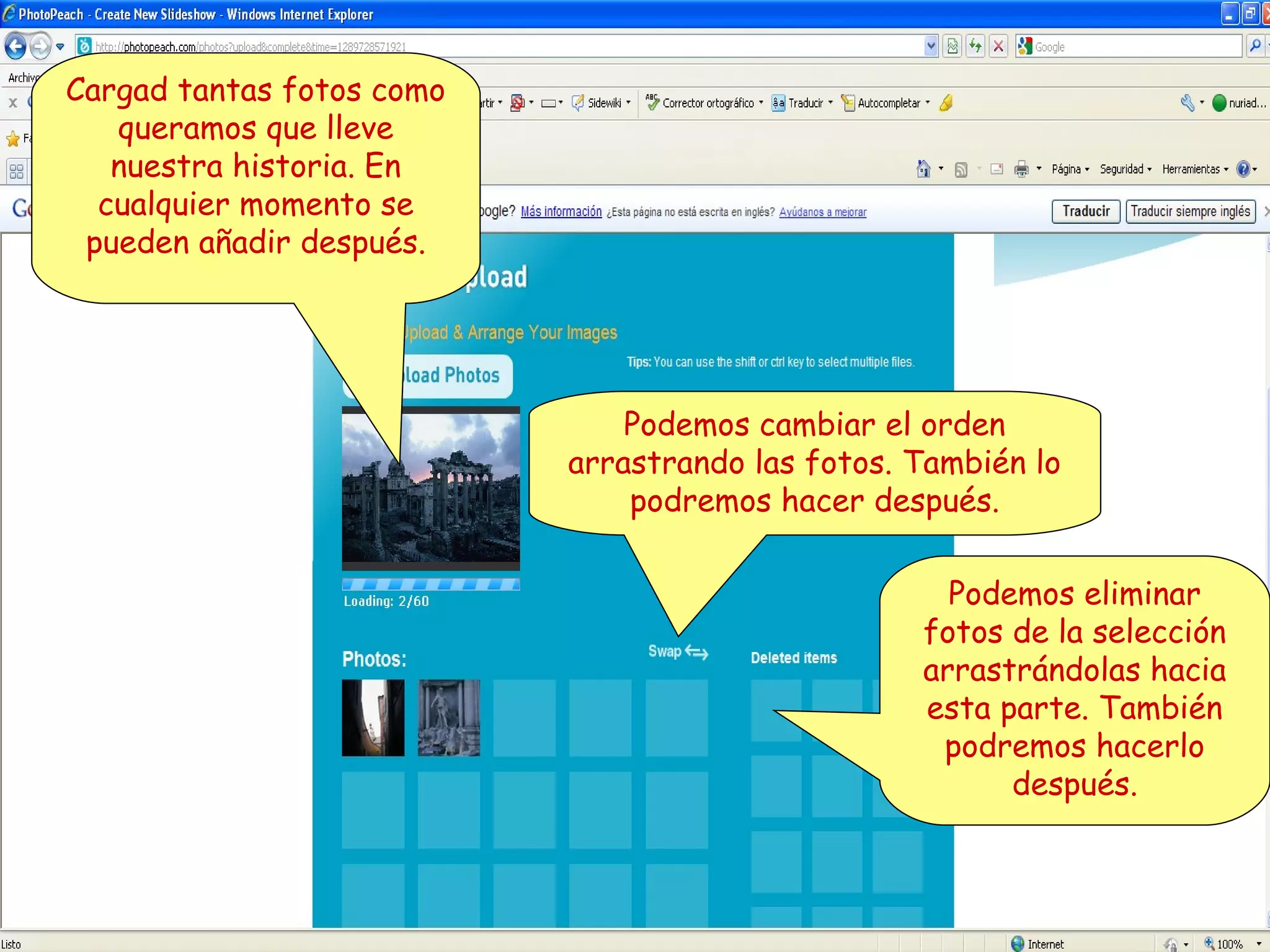
Task: Click the search magnifier icon
Action: click(1255, 46)
